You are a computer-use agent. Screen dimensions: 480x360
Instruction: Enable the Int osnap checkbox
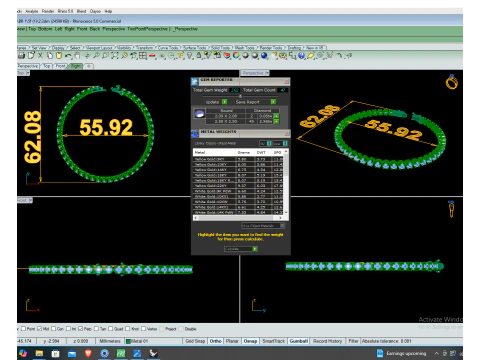(68, 329)
